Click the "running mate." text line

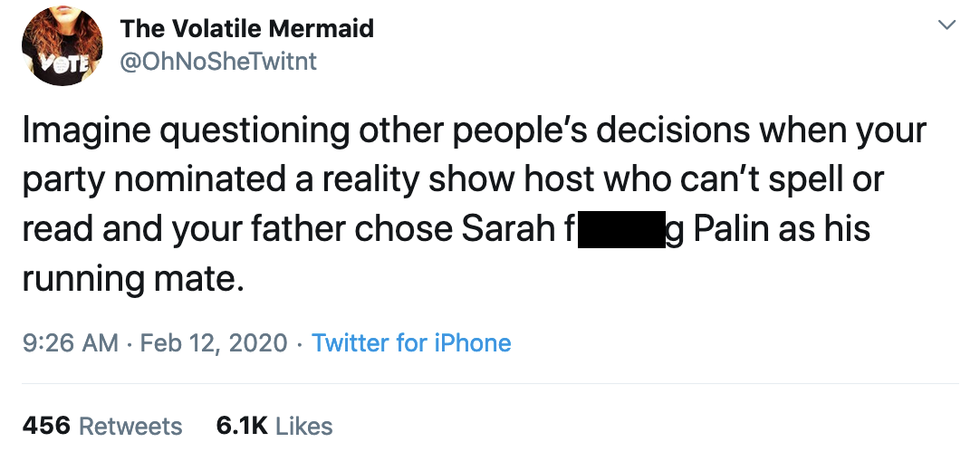132,278
